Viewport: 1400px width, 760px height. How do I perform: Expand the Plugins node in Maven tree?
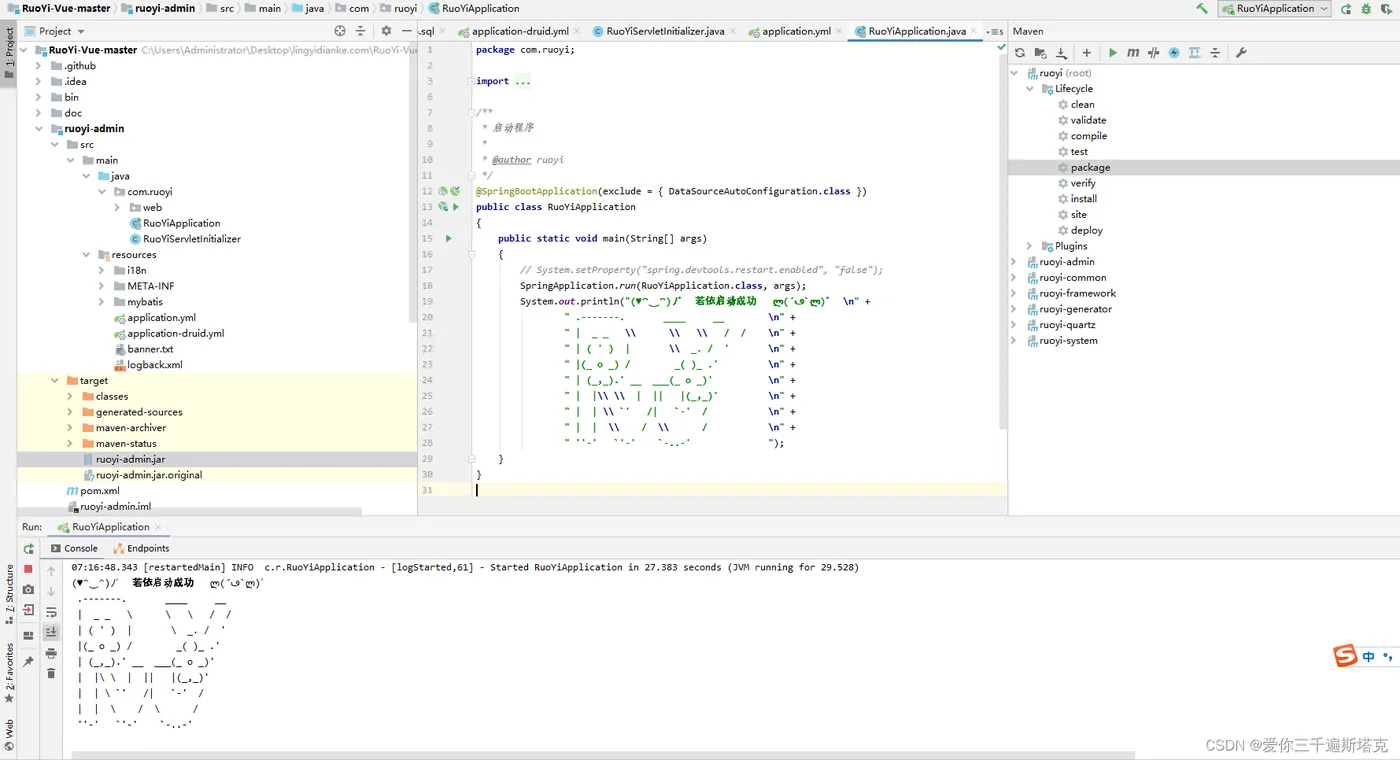(x=1030, y=246)
